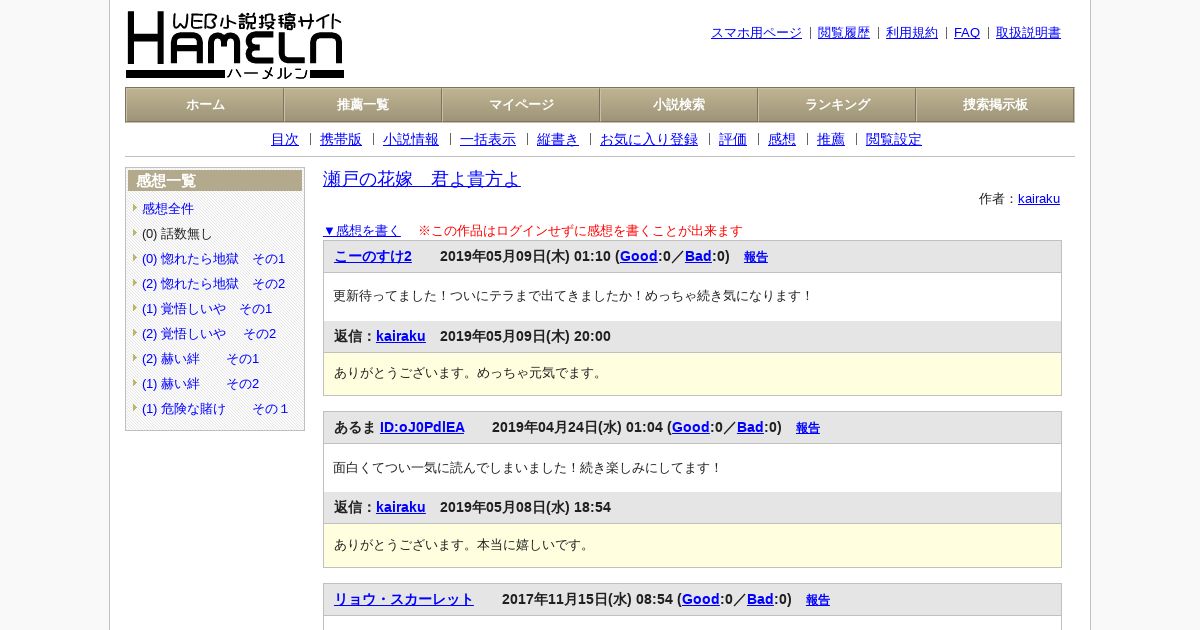1200x630 pixels.
Task: Select (2) 覚悟しいや その2 in sidebar
Action: [209, 334]
